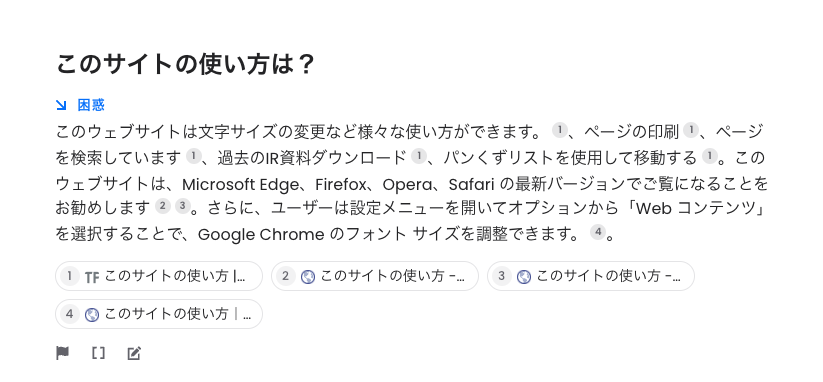Open the 困惑 link

(91, 105)
